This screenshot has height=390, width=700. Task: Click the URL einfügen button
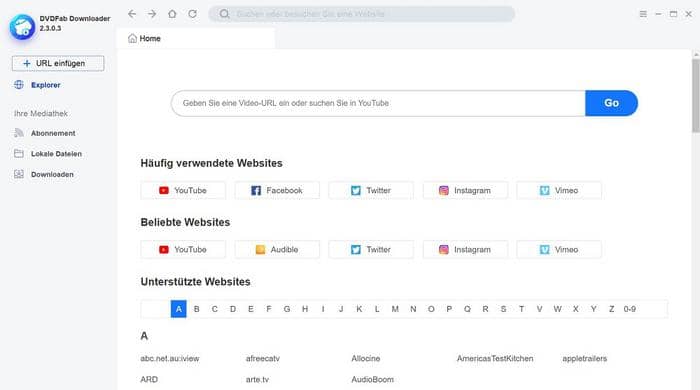(58, 63)
